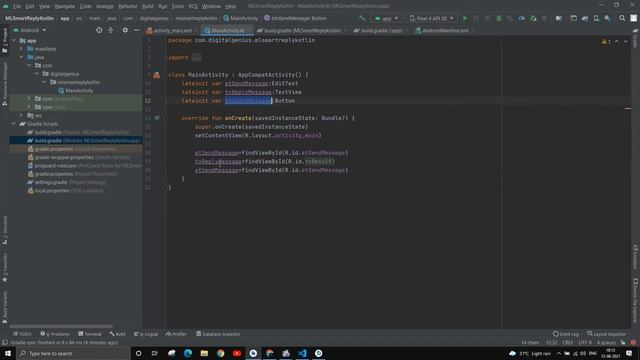Open Project panel settings gear
The height and width of the screenshot is (360, 640).
pyautogui.click(x=125, y=30)
